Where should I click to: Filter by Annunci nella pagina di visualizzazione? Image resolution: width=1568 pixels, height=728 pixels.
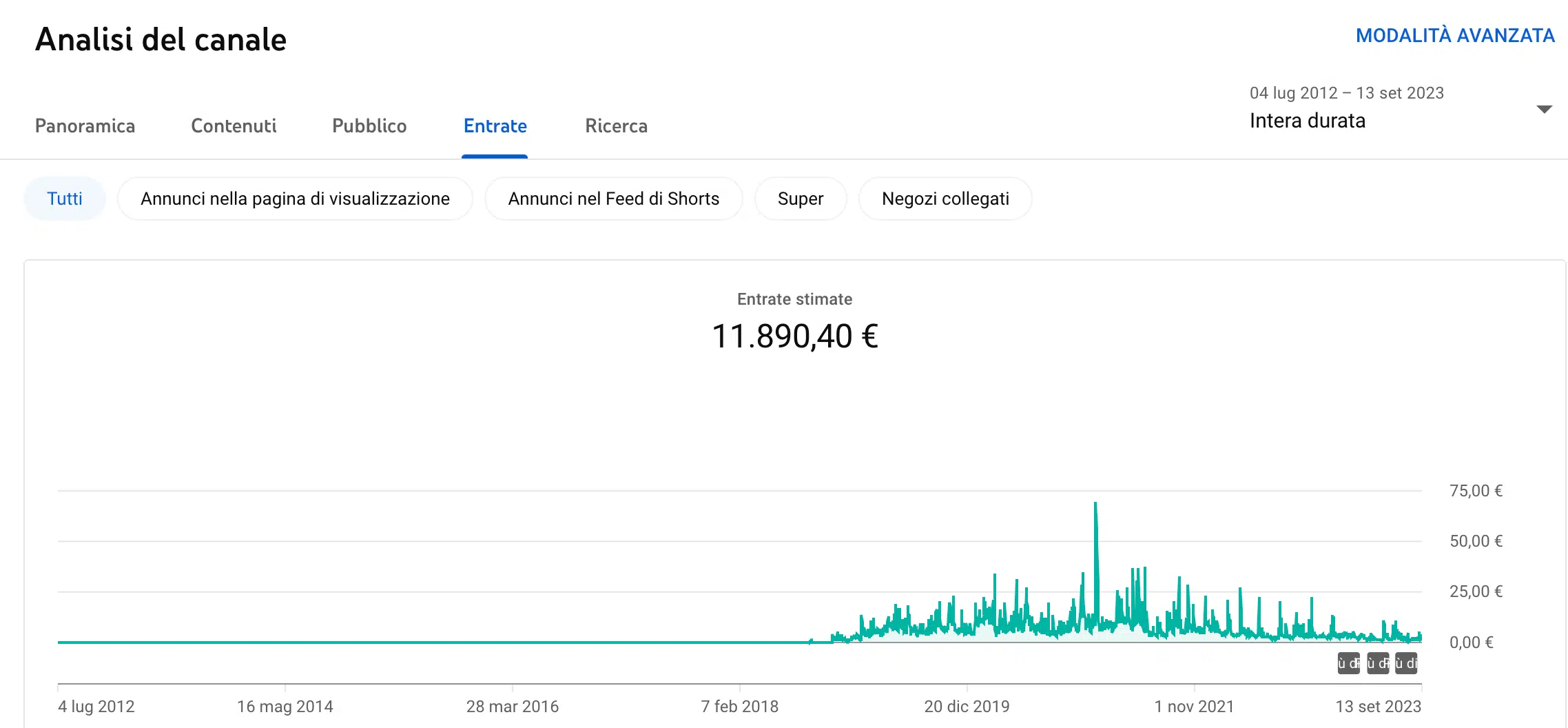pos(295,199)
